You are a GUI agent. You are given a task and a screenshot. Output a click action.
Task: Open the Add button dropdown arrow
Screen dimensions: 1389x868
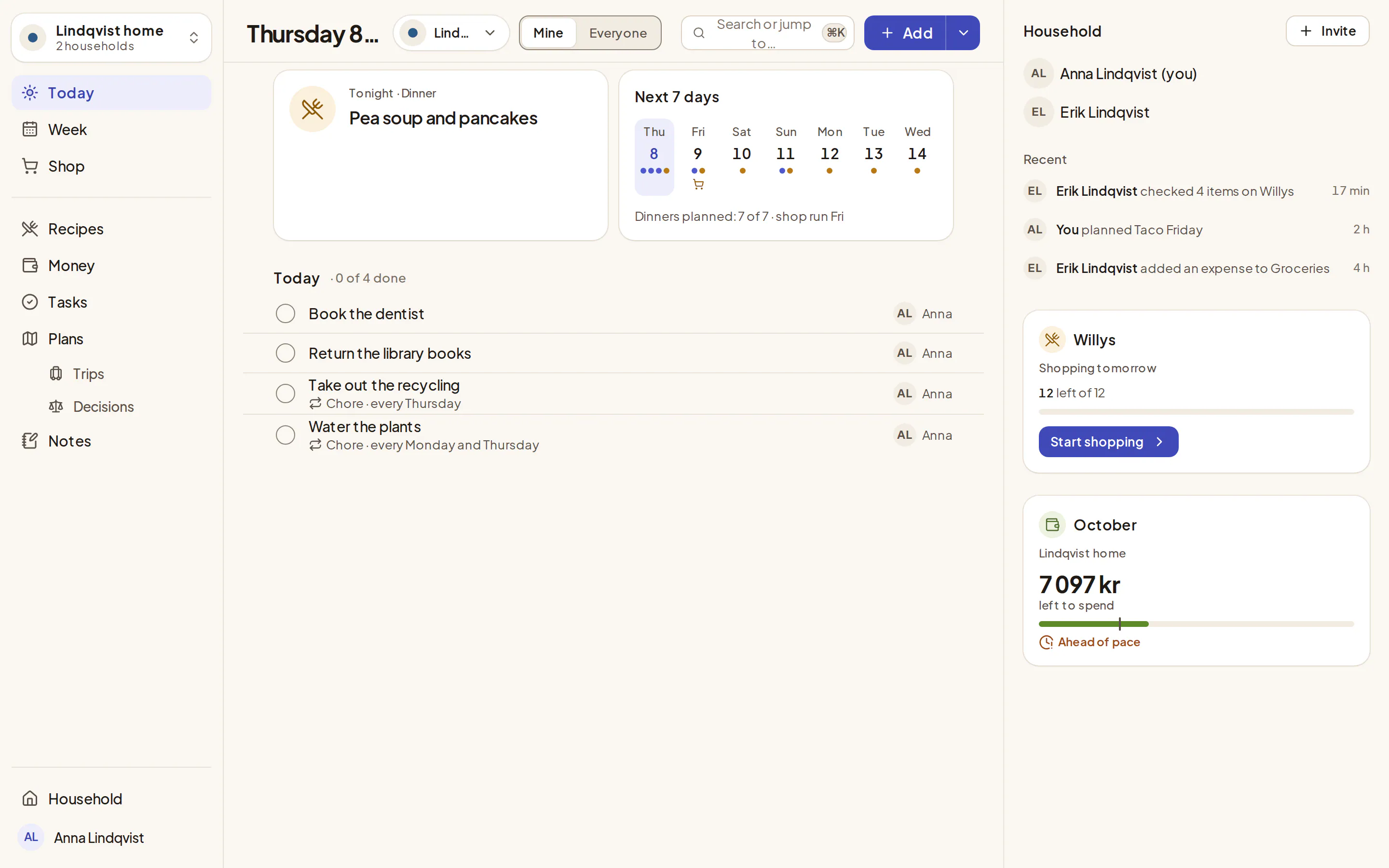963,33
